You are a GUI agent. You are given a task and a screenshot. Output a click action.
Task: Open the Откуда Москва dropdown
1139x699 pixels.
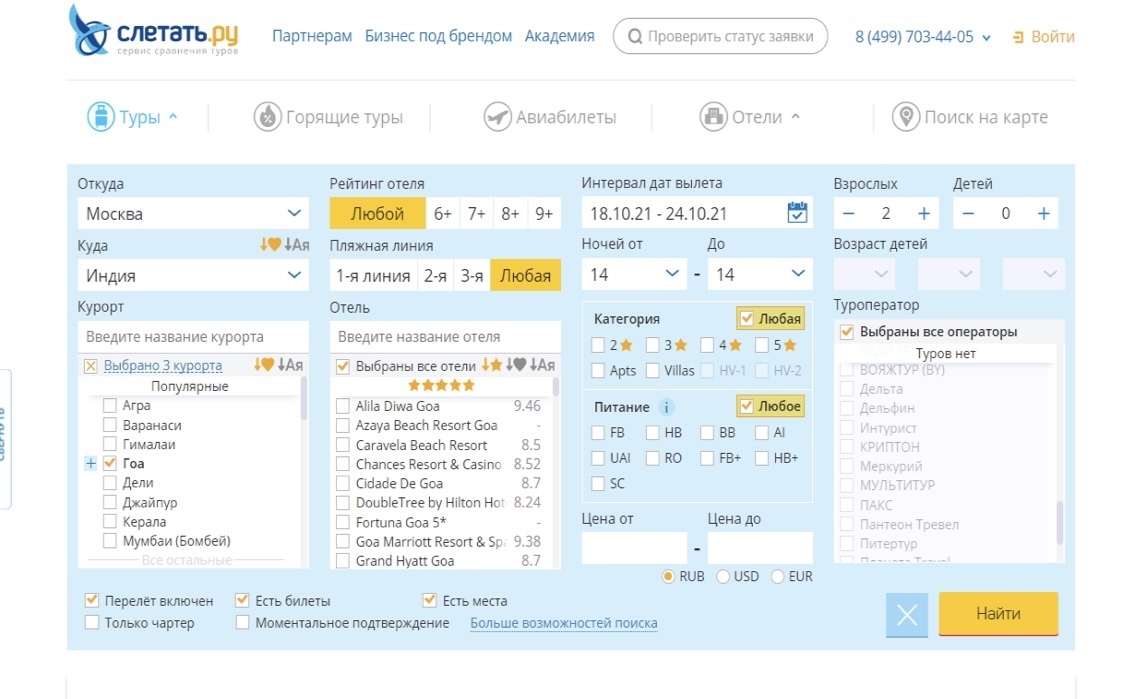tap(193, 213)
